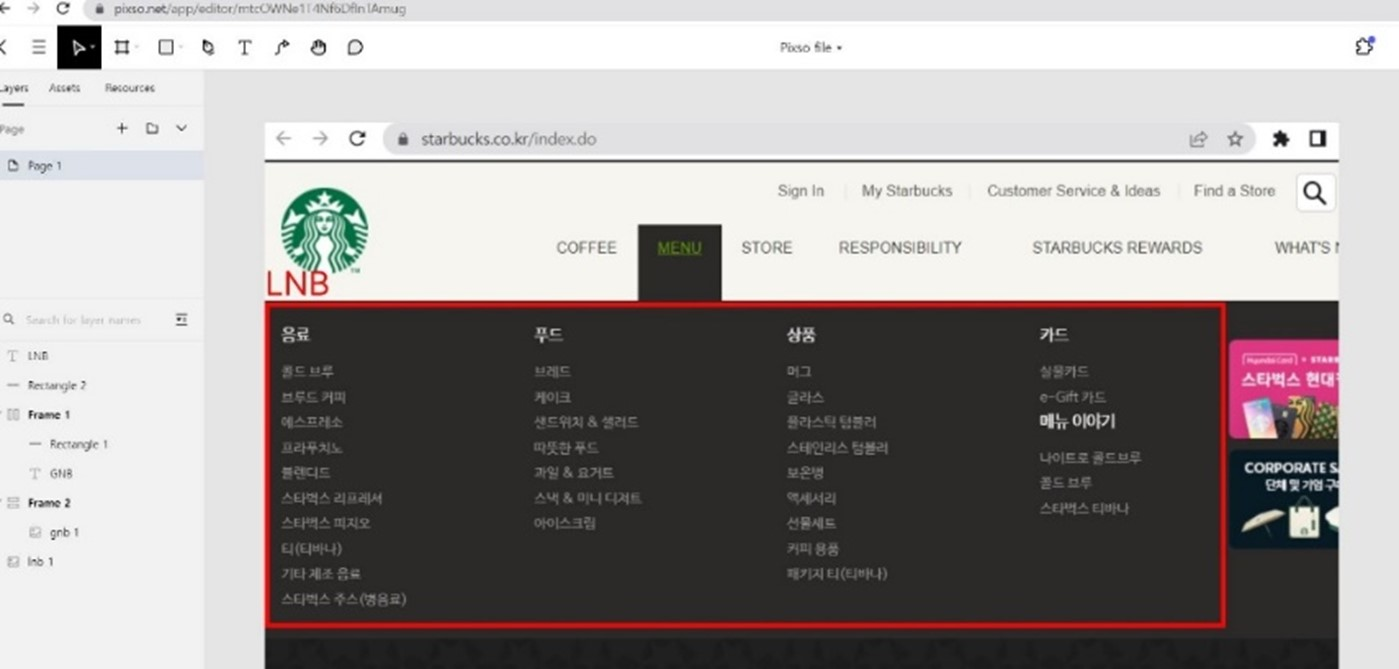Screen dimensions: 1399x669
Task: Switch to the Layers tab
Action: [13, 88]
